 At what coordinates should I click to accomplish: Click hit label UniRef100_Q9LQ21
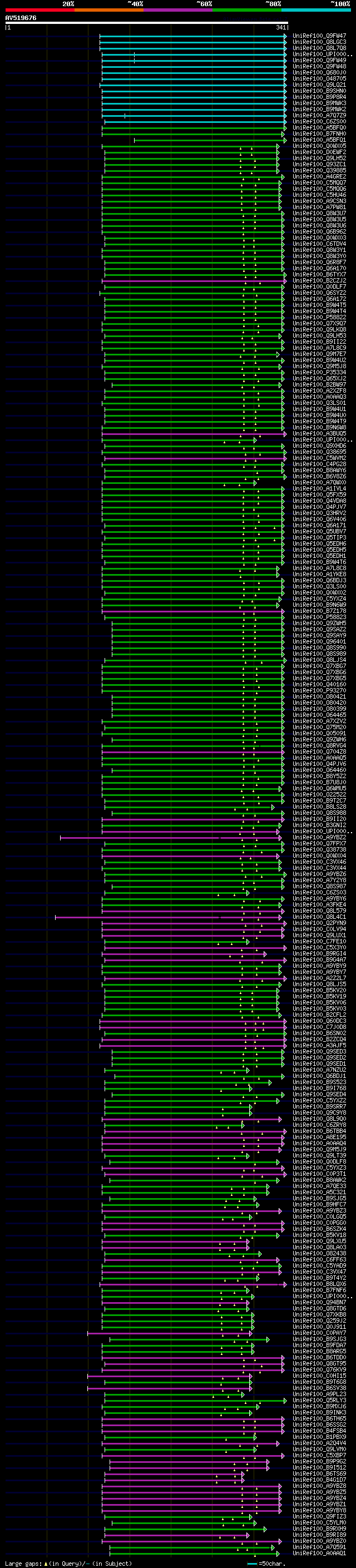[x=319, y=85]
